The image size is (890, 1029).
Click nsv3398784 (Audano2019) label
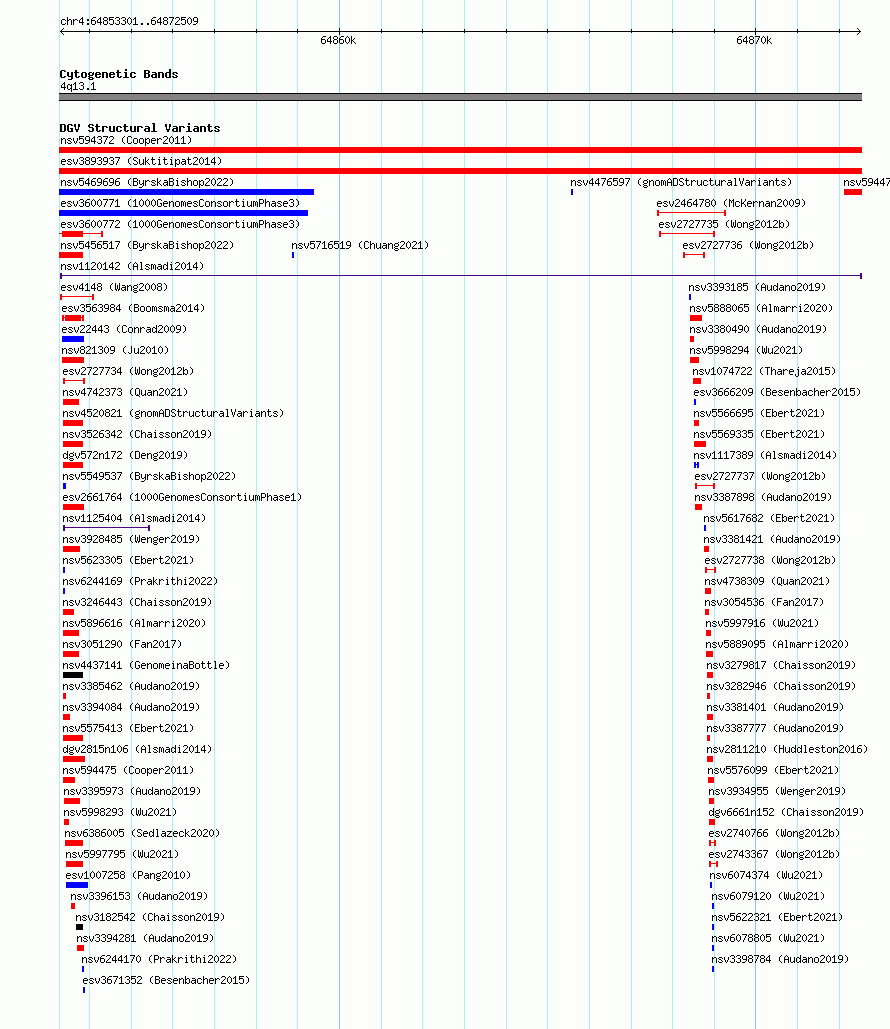[x=780, y=959]
